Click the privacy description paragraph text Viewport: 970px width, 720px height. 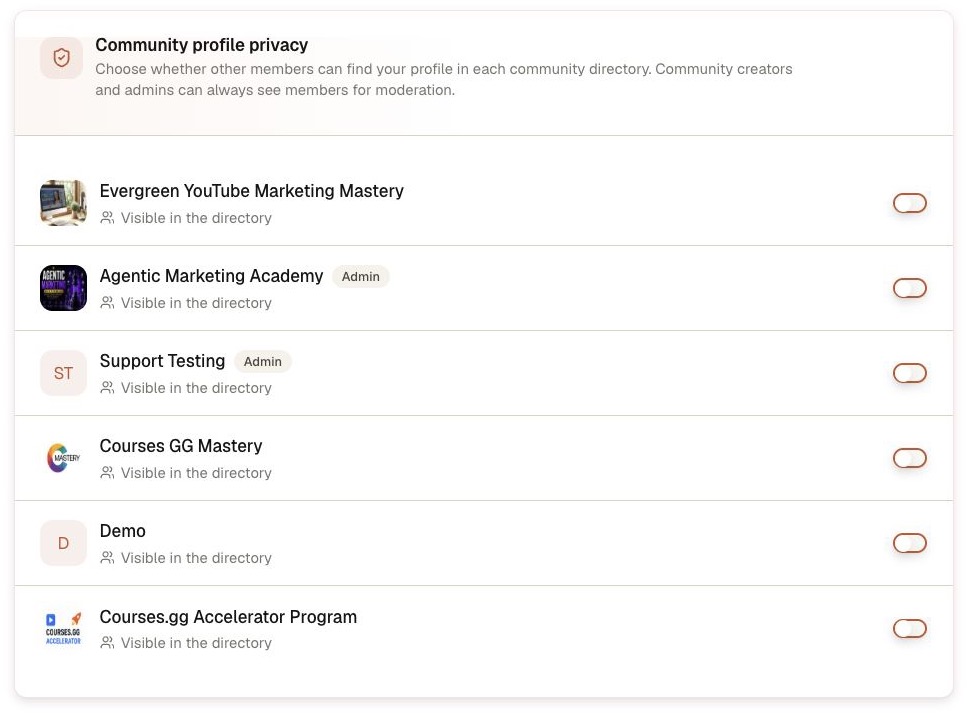444,79
